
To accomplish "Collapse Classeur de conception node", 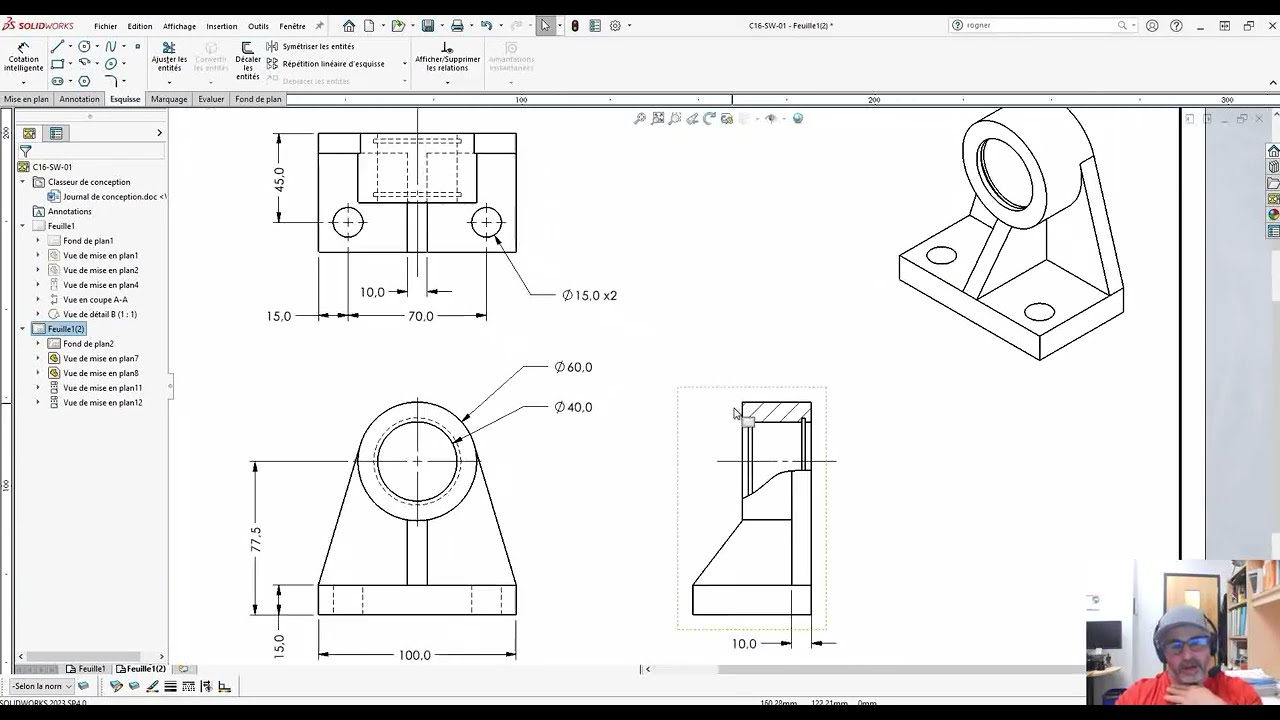I will click(23, 182).
